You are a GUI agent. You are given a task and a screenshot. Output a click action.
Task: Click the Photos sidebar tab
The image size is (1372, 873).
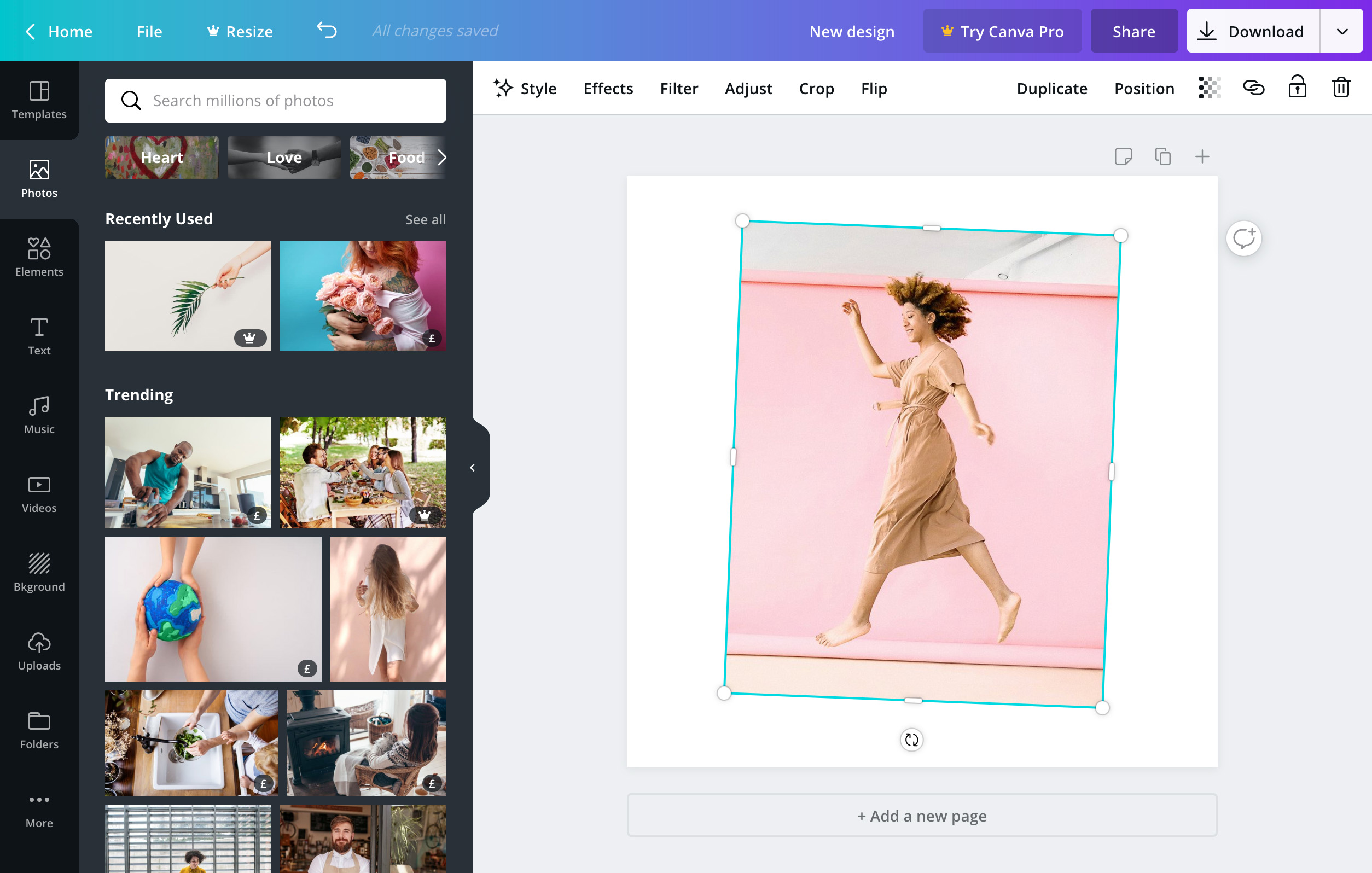[39, 179]
